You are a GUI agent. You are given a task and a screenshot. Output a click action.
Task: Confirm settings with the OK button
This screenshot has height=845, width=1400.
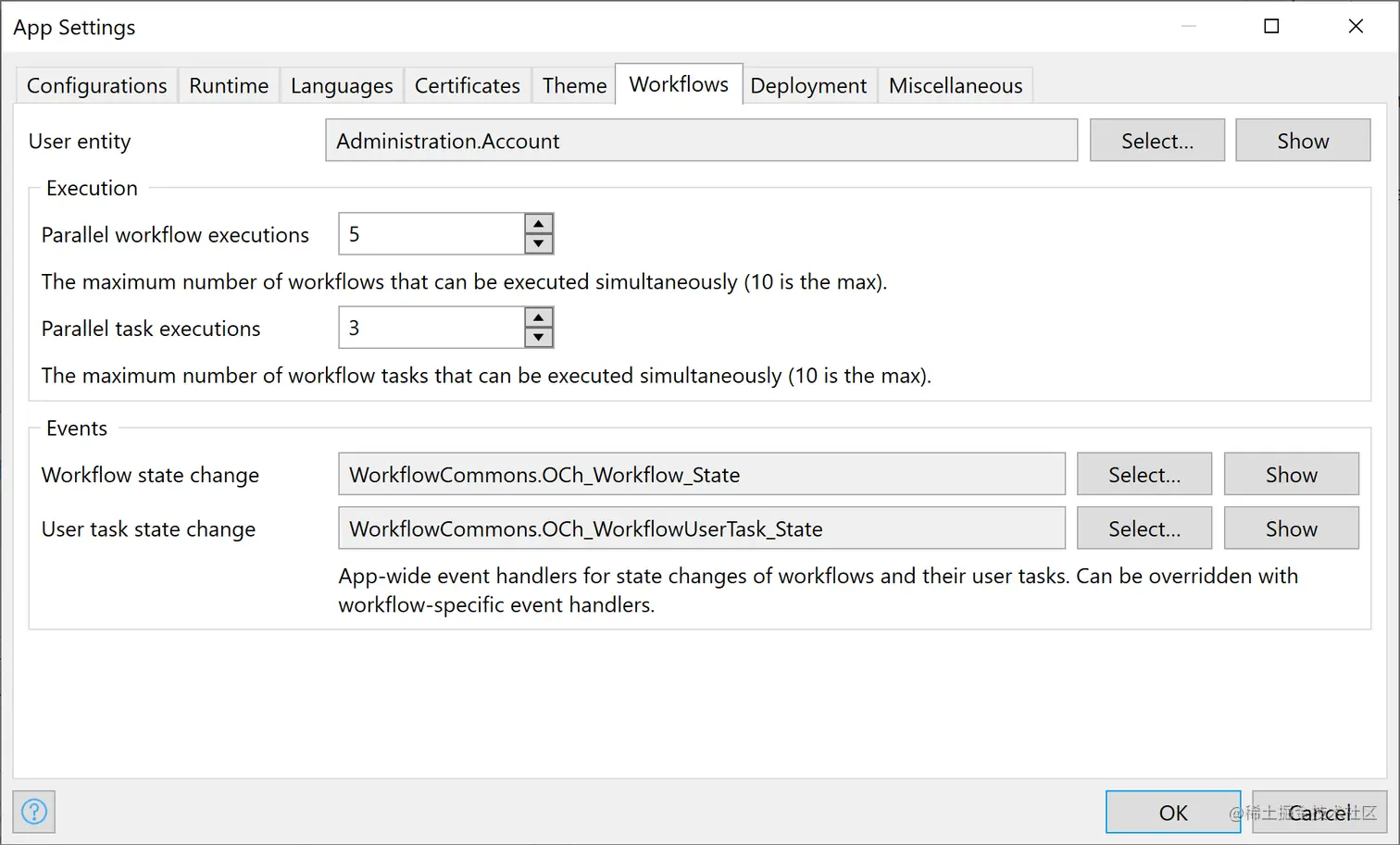coord(1172,813)
